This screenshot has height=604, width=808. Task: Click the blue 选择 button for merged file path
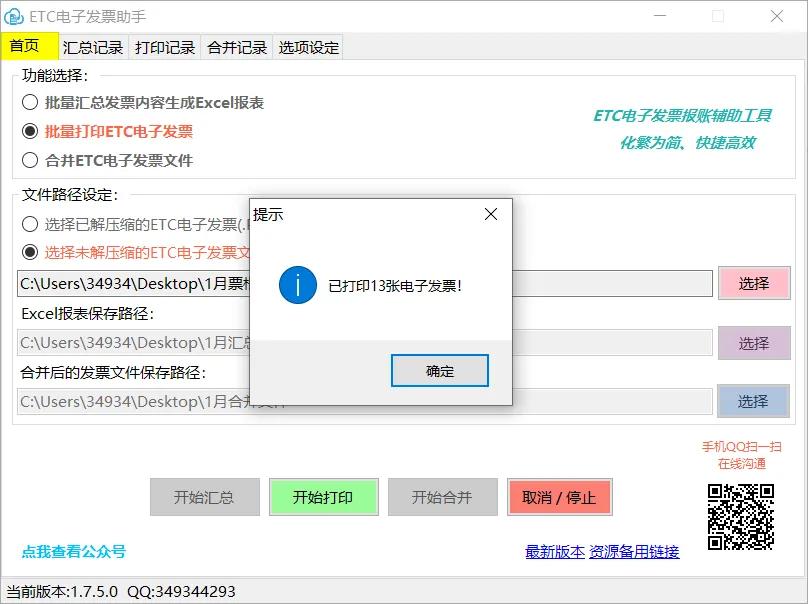753,401
